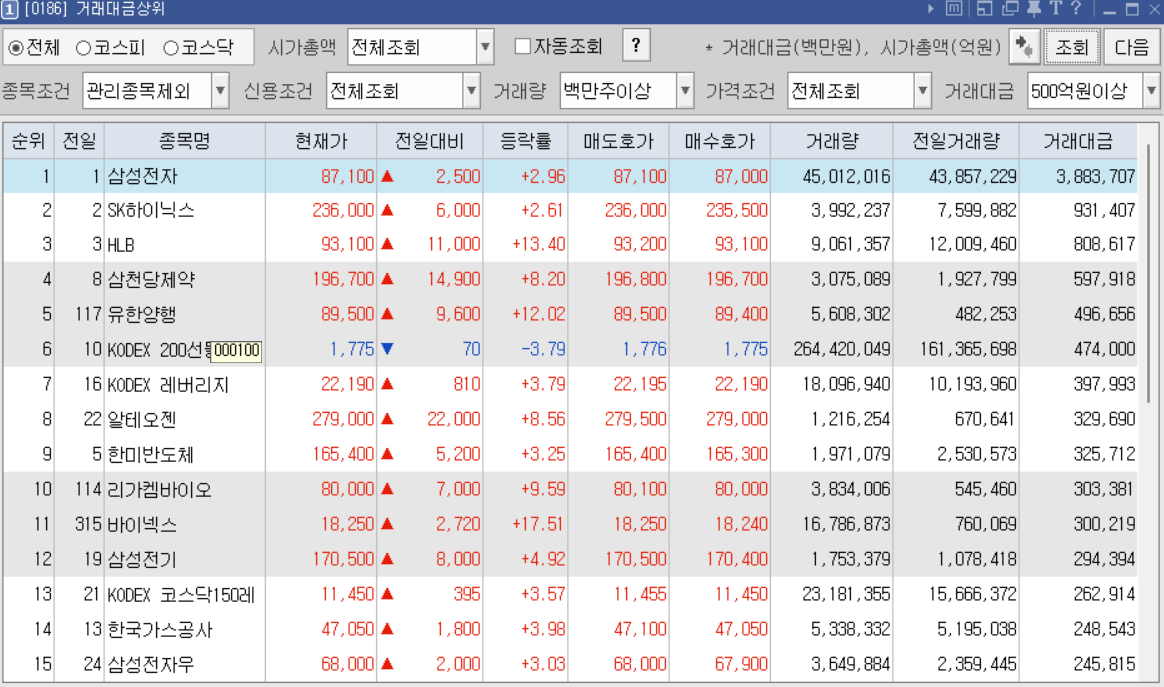The width and height of the screenshot is (1164, 687).
Task: Click the red up arrow in HLB row
Action: (x=388, y=244)
